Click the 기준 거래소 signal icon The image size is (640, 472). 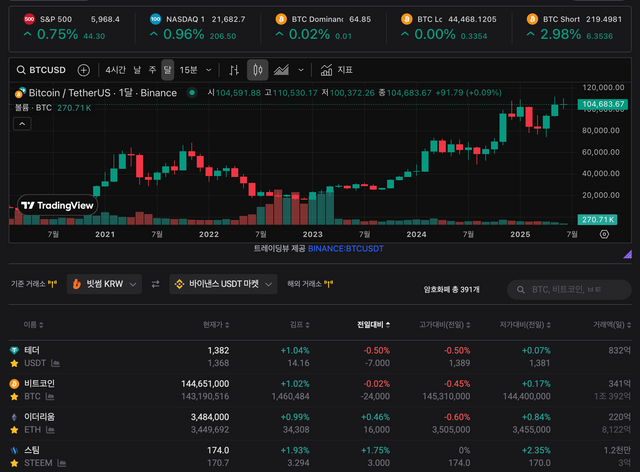[x=52, y=284]
